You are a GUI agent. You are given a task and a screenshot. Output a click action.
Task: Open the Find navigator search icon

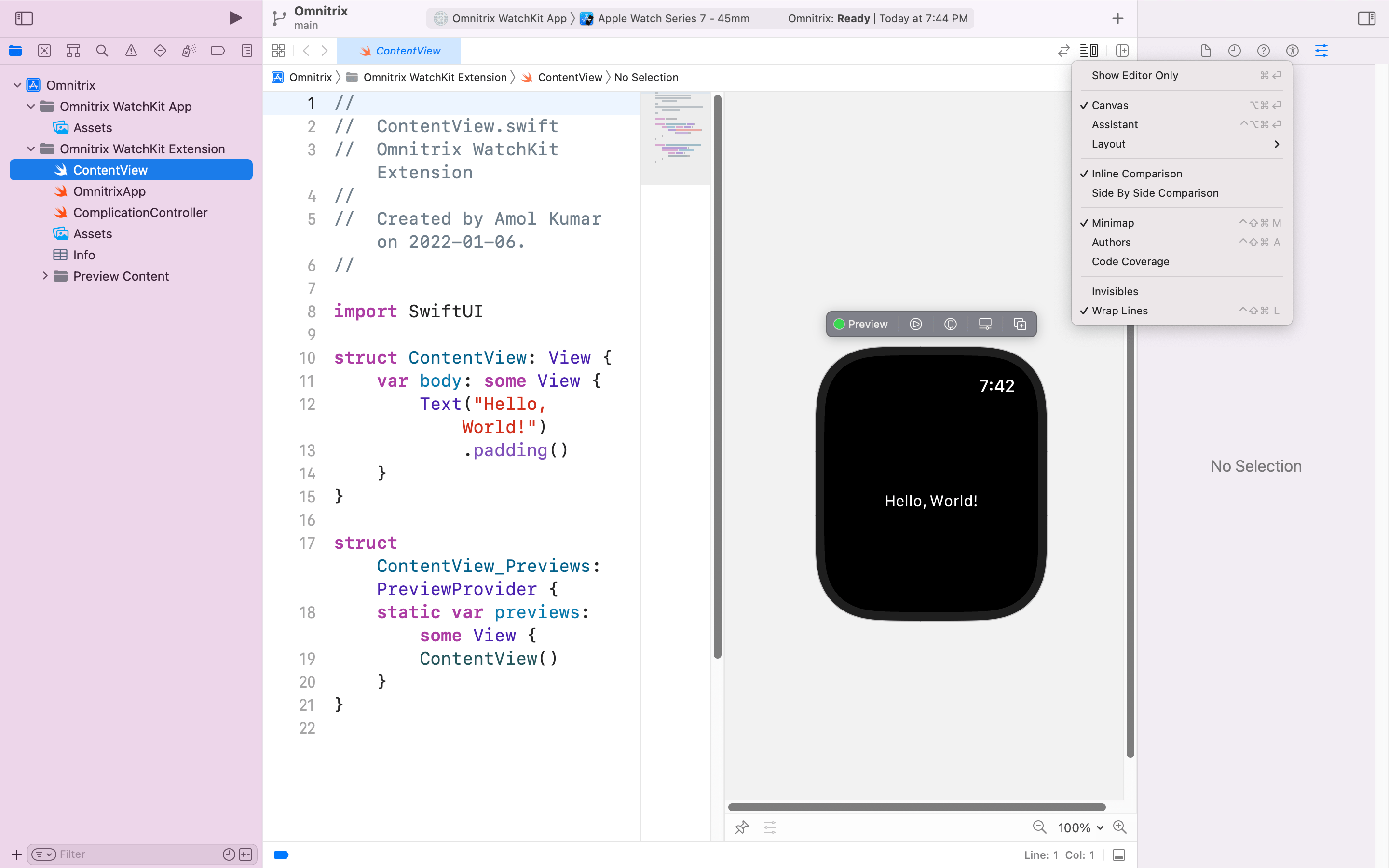(x=102, y=51)
